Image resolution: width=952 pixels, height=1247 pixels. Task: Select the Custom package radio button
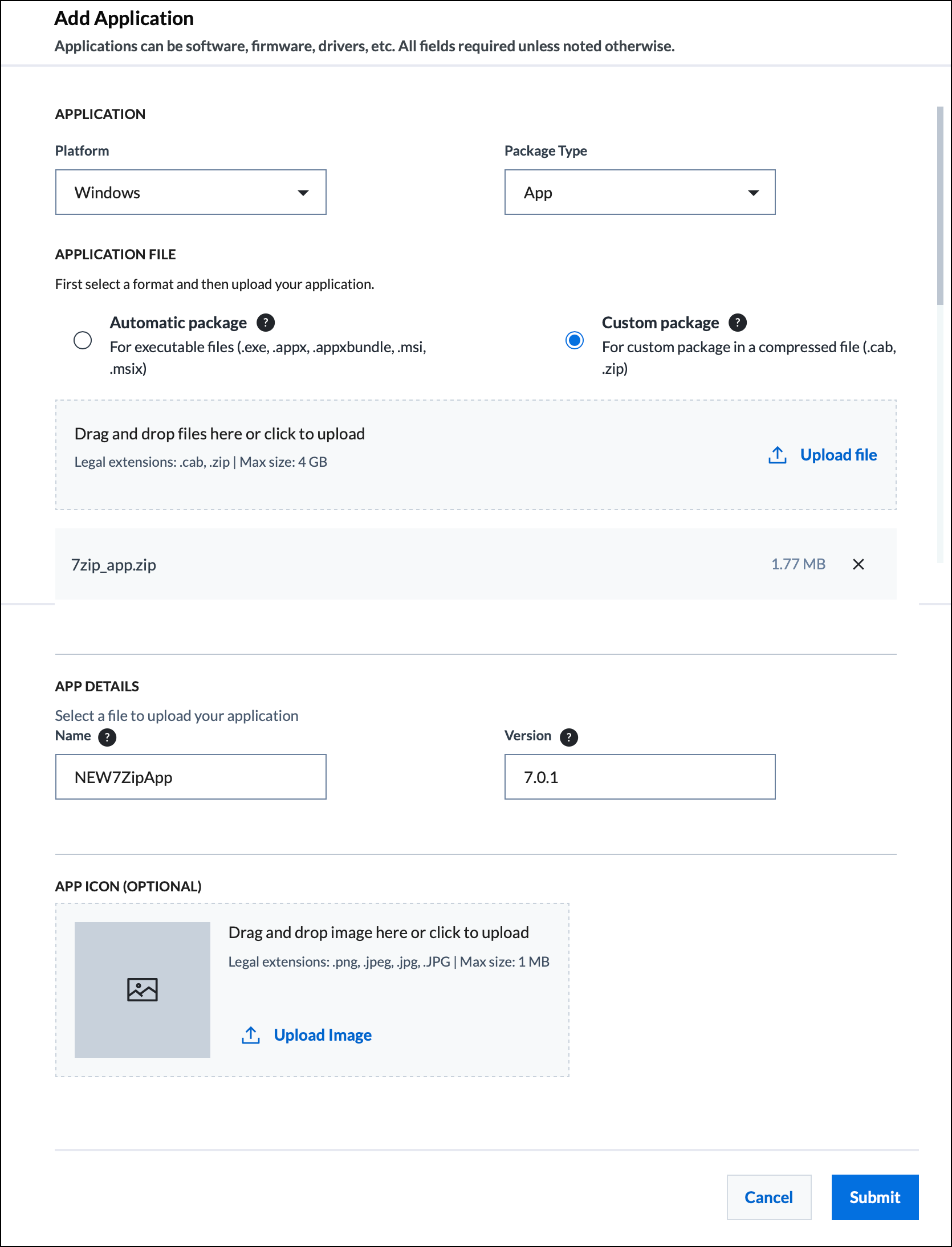pos(575,340)
